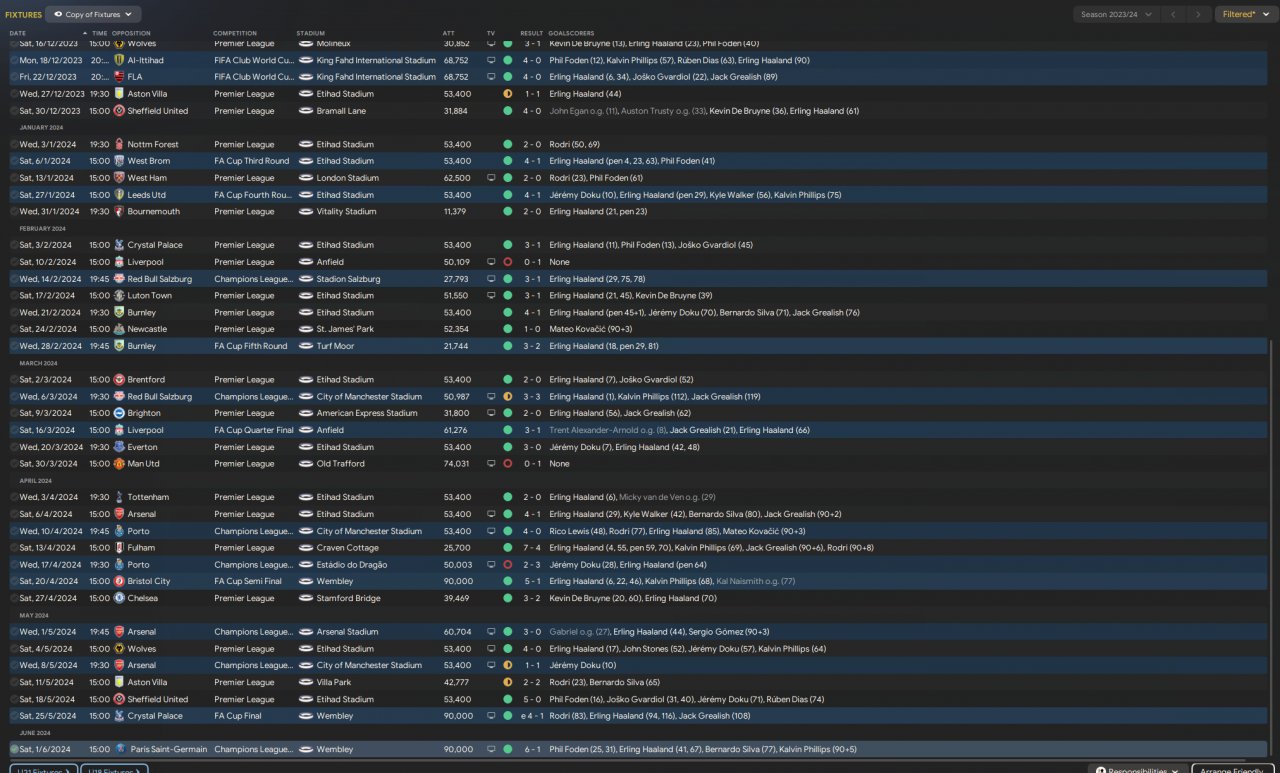Click the Bristol City club badge
Screen dimensions: 1280x773
pos(119,581)
